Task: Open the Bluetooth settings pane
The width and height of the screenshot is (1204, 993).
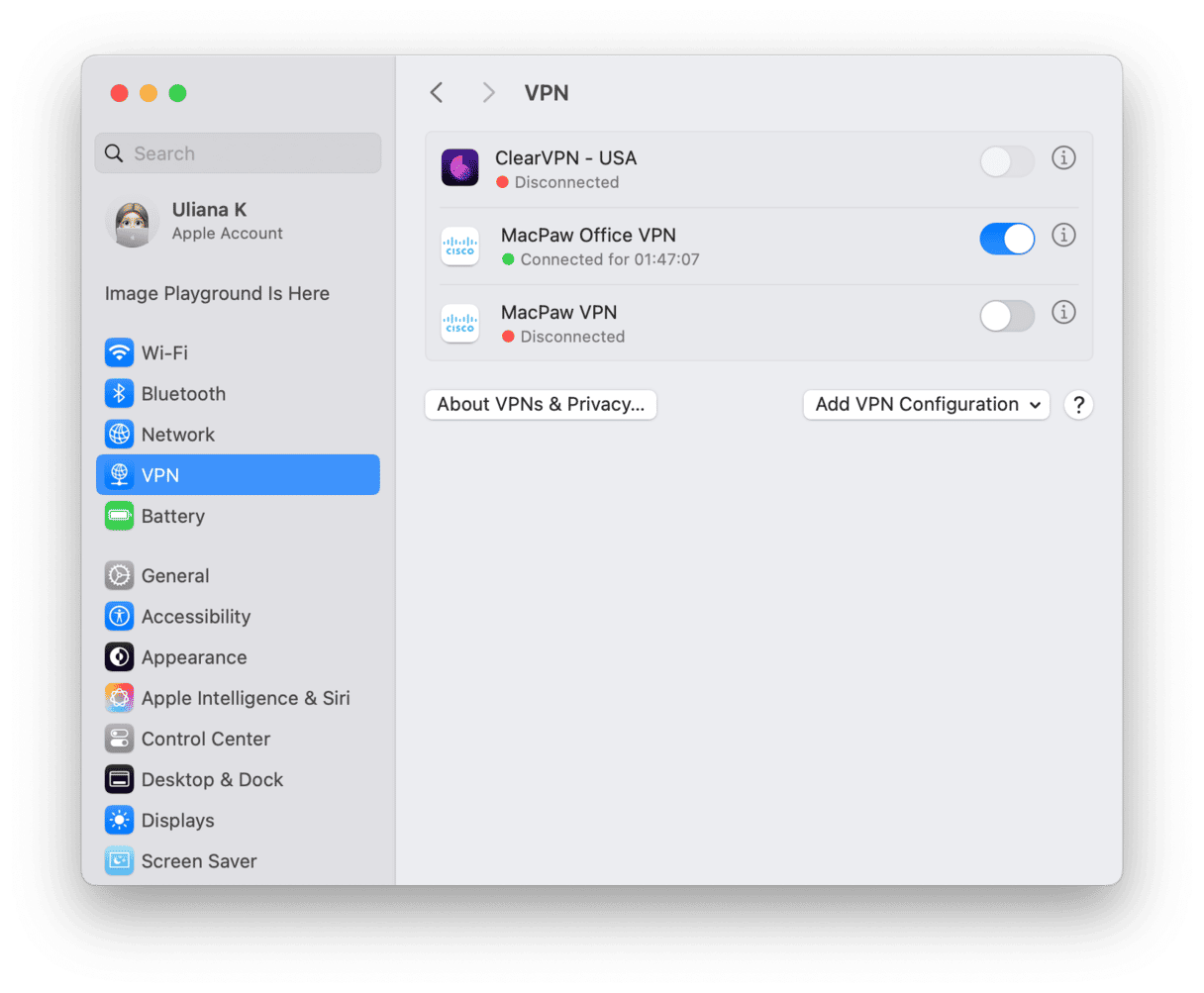Action: click(238, 393)
